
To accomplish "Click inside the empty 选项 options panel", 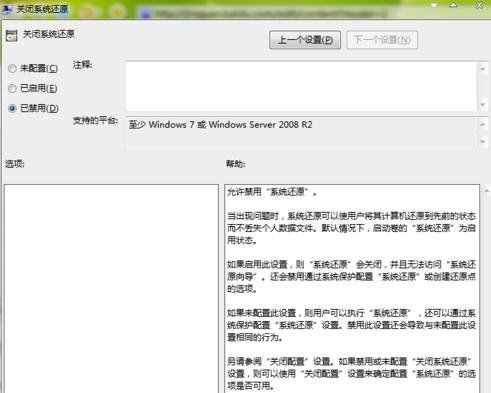I will 111,288.
